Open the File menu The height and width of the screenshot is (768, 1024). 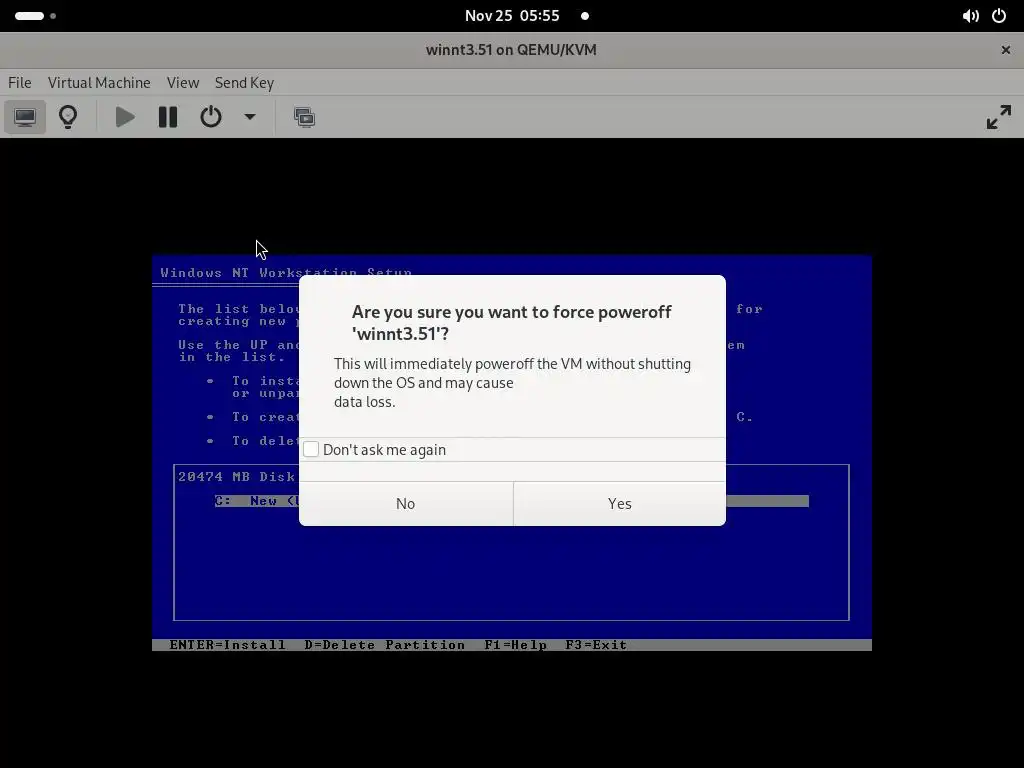pyautogui.click(x=20, y=83)
